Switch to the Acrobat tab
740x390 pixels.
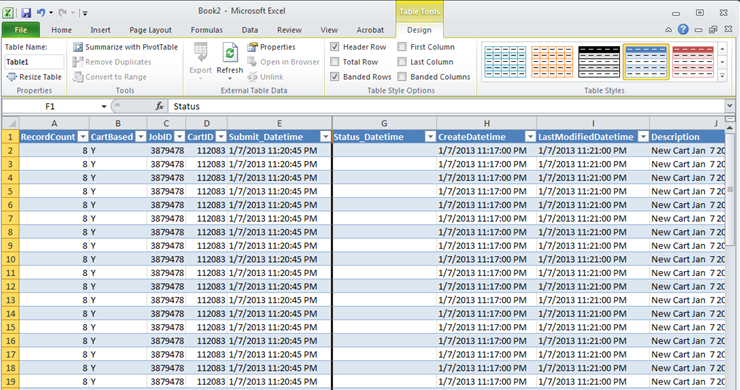[x=370, y=30]
